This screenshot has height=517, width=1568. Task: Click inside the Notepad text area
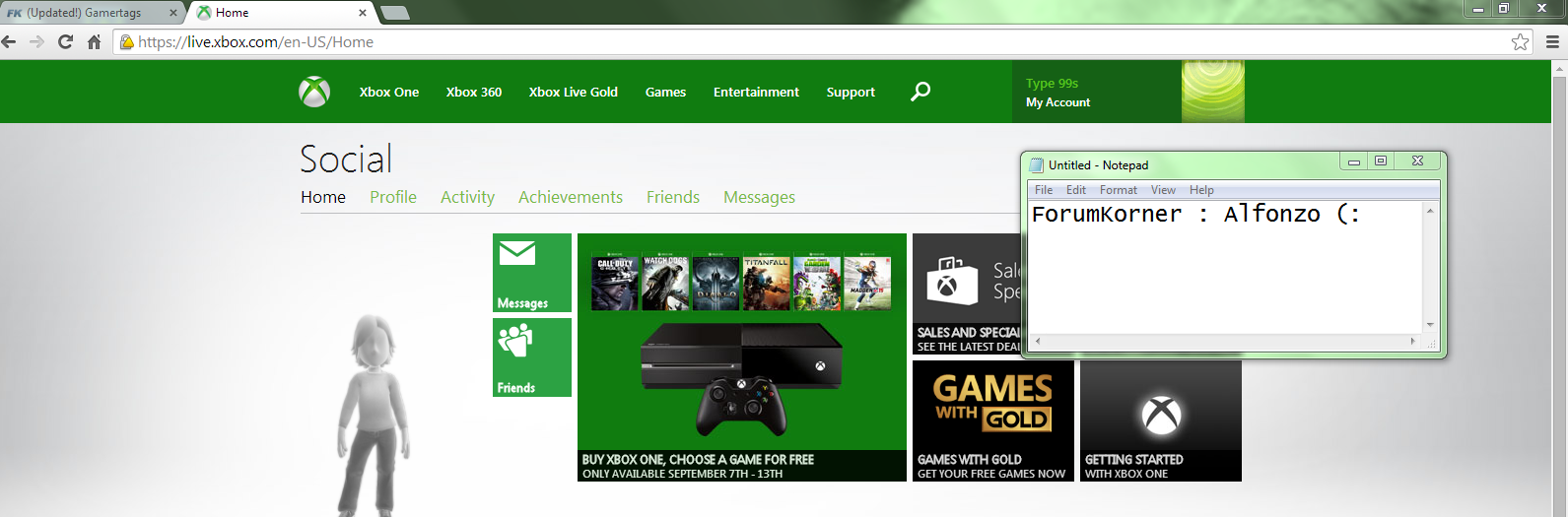1225,267
